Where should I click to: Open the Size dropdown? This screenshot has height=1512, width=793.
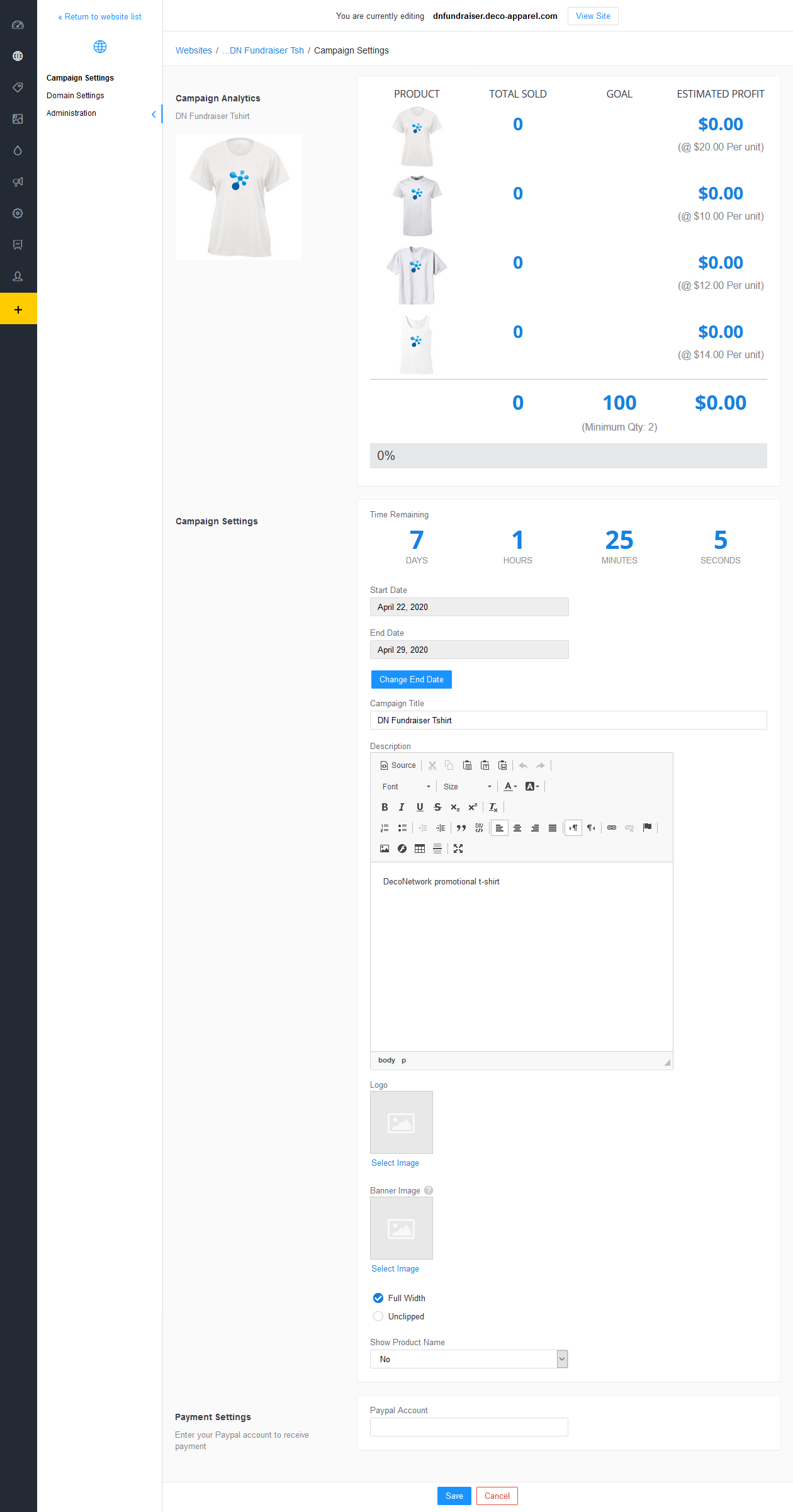click(467, 786)
